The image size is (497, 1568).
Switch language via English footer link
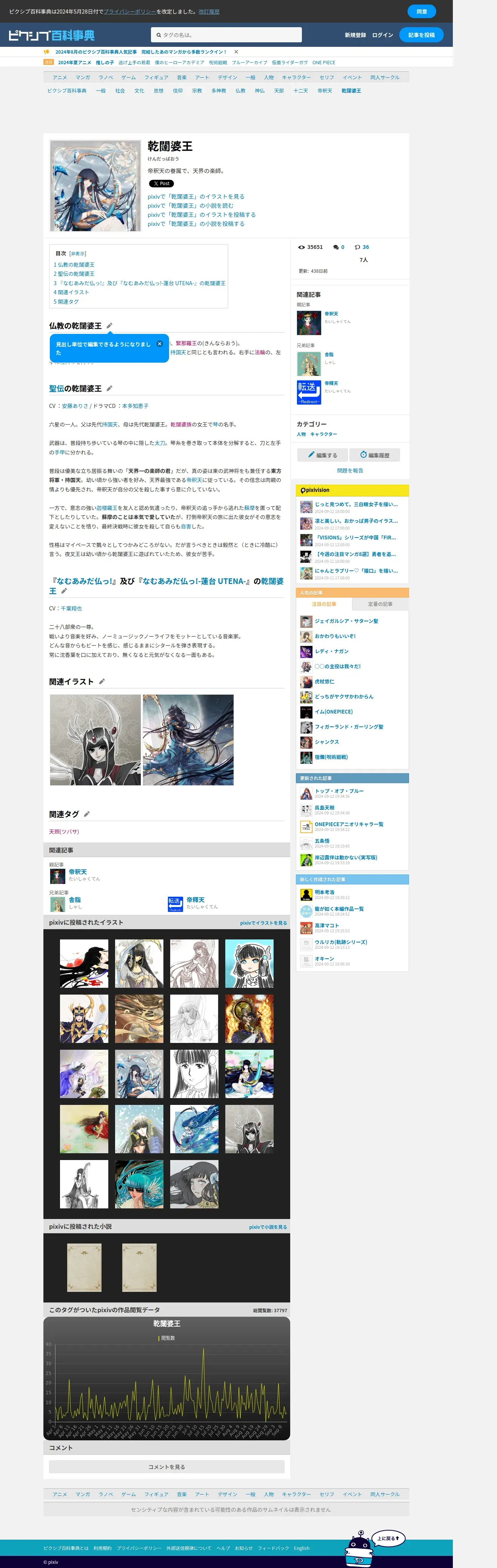(x=302, y=1548)
